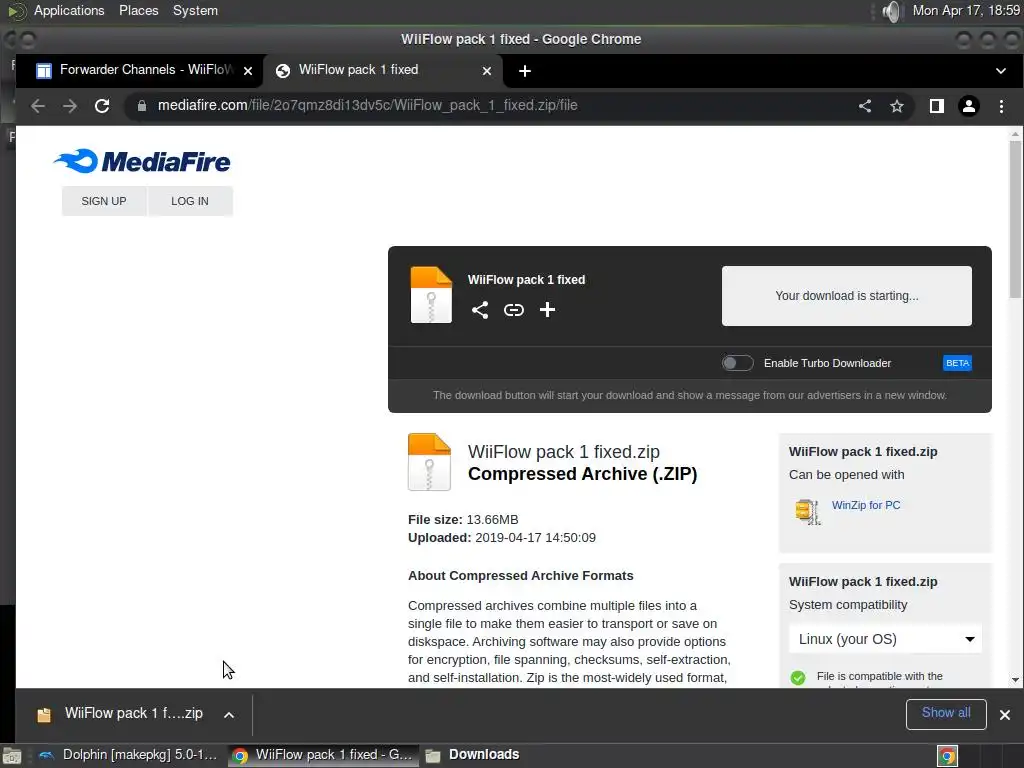Click 'Uploaded: 2019-04-17 14:50:09' text
Screen dimensions: 1024x768
[502, 537]
